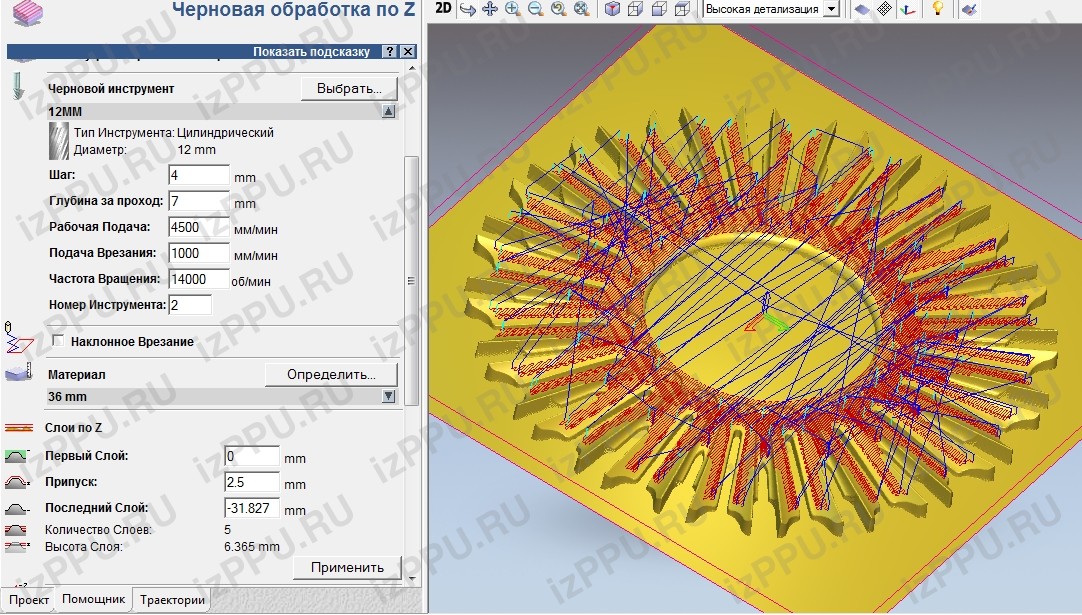This screenshot has height=615, width=1082.
Task: Activate the pan view tool
Action: point(490,9)
